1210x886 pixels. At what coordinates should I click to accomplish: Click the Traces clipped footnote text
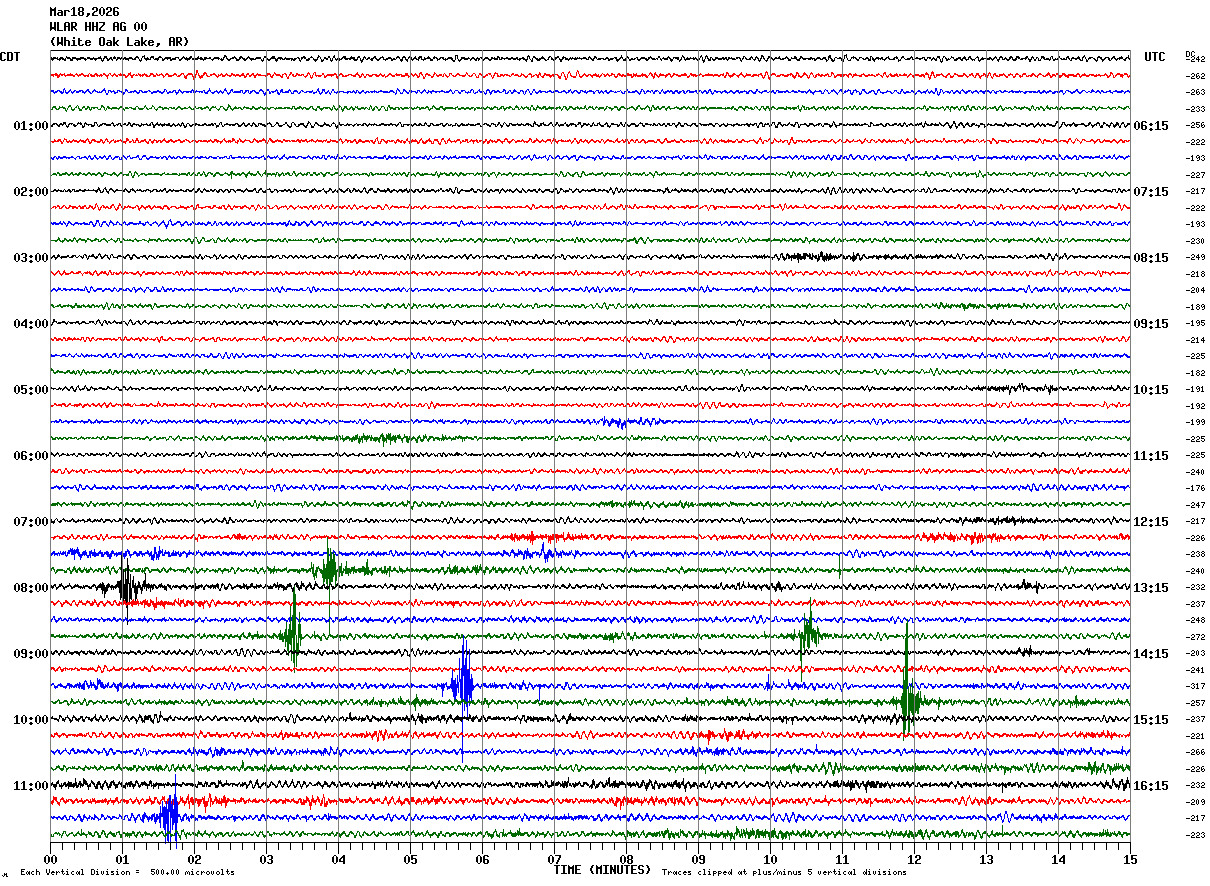pos(784,873)
